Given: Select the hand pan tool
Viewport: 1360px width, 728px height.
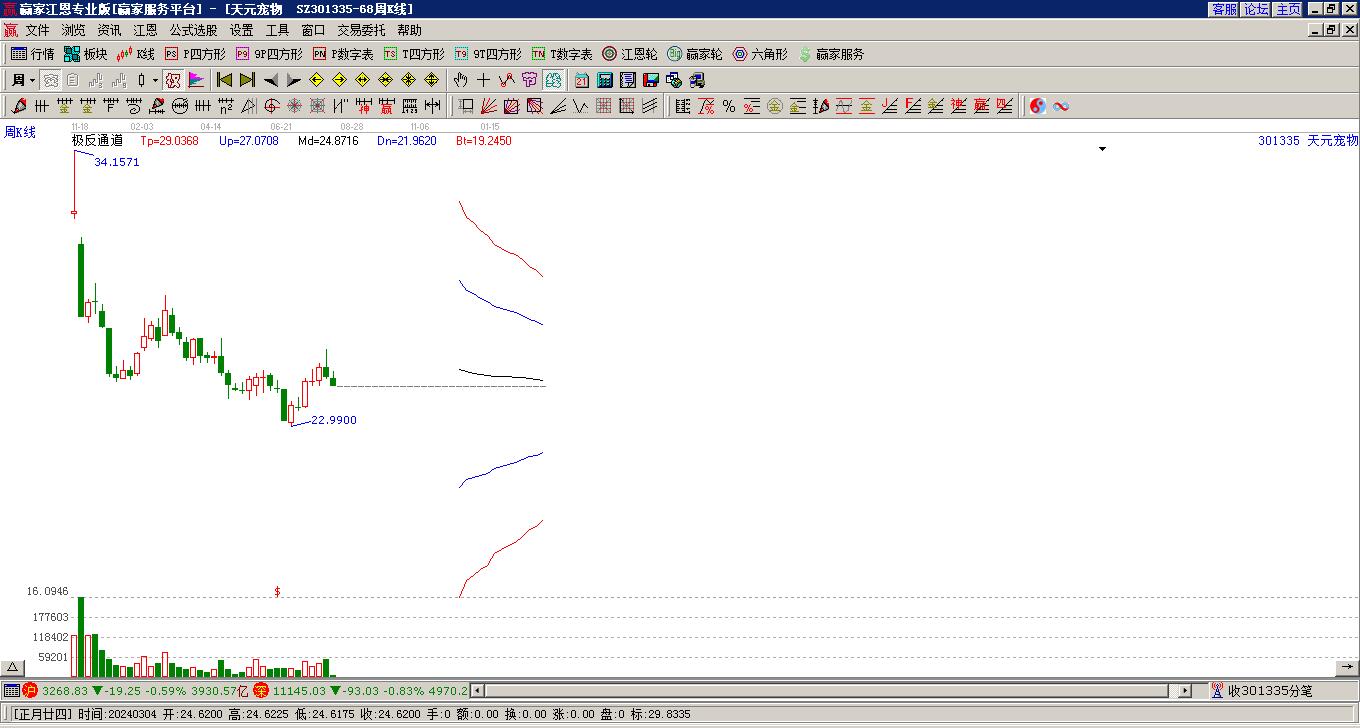Looking at the screenshot, I should click(460, 80).
